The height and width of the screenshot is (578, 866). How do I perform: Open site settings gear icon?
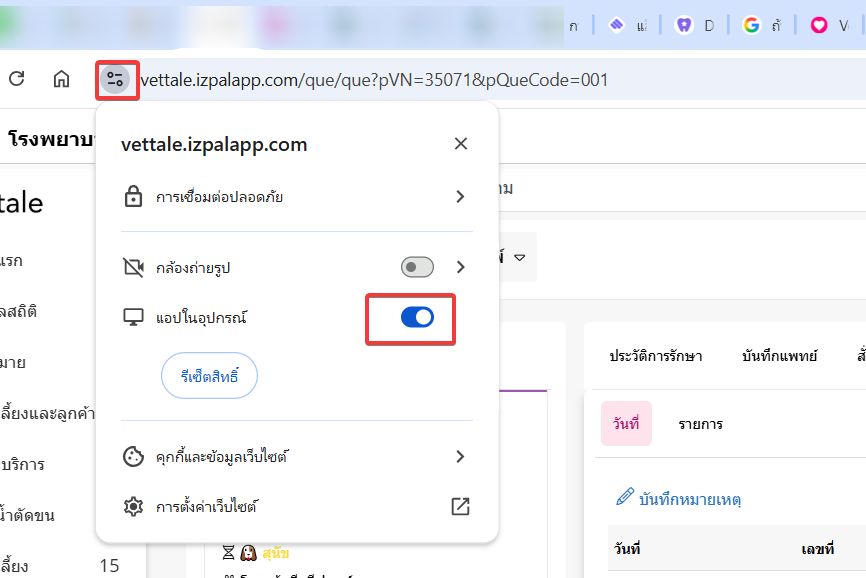133,506
